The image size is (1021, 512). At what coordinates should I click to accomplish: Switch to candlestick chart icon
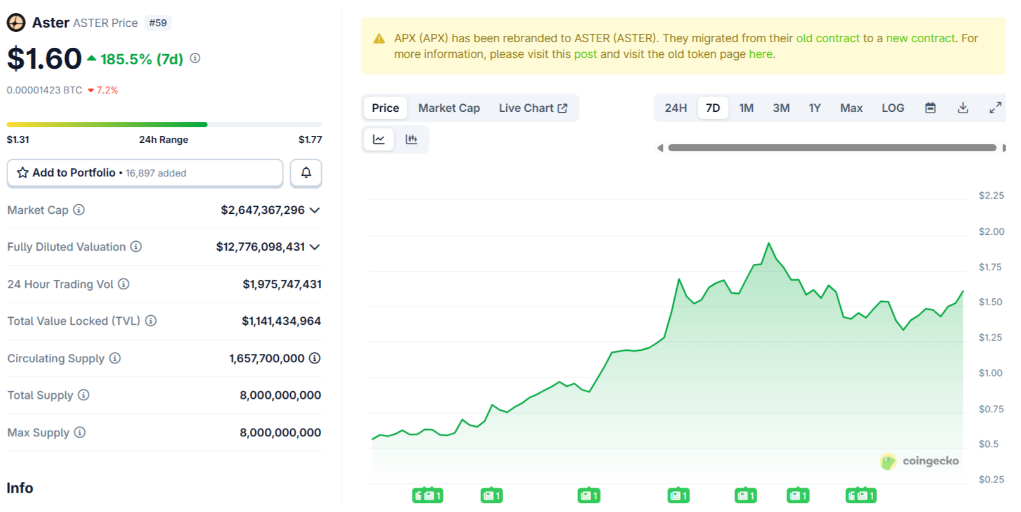pos(411,140)
